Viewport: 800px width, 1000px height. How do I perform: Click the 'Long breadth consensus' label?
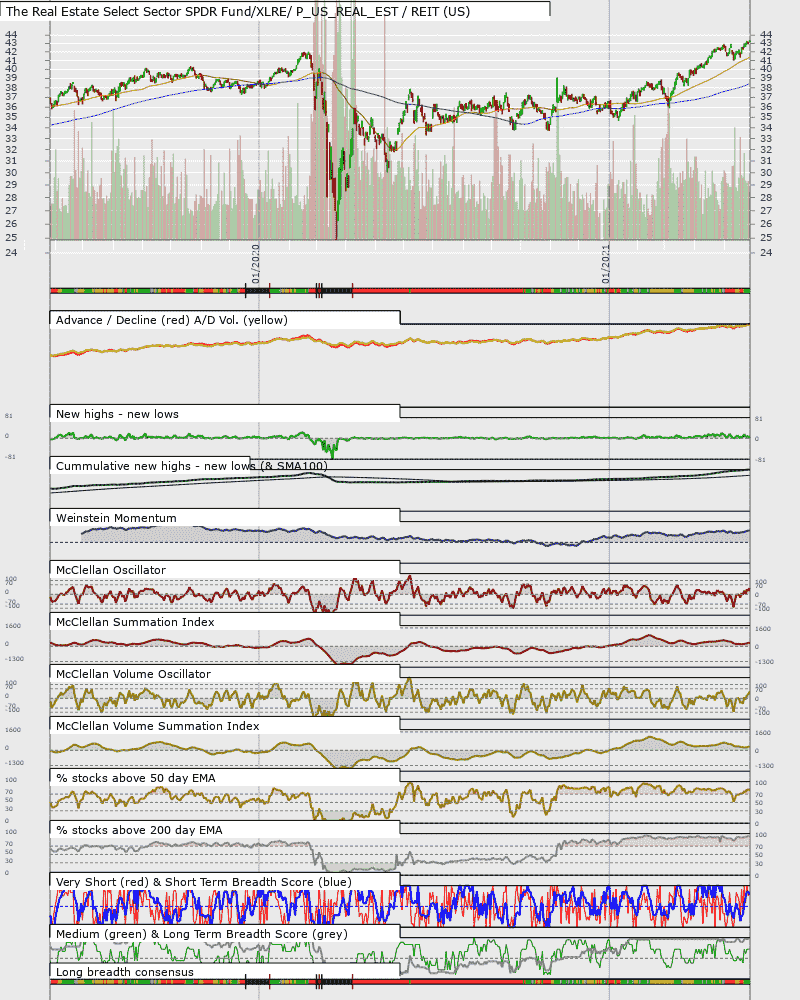coord(124,972)
